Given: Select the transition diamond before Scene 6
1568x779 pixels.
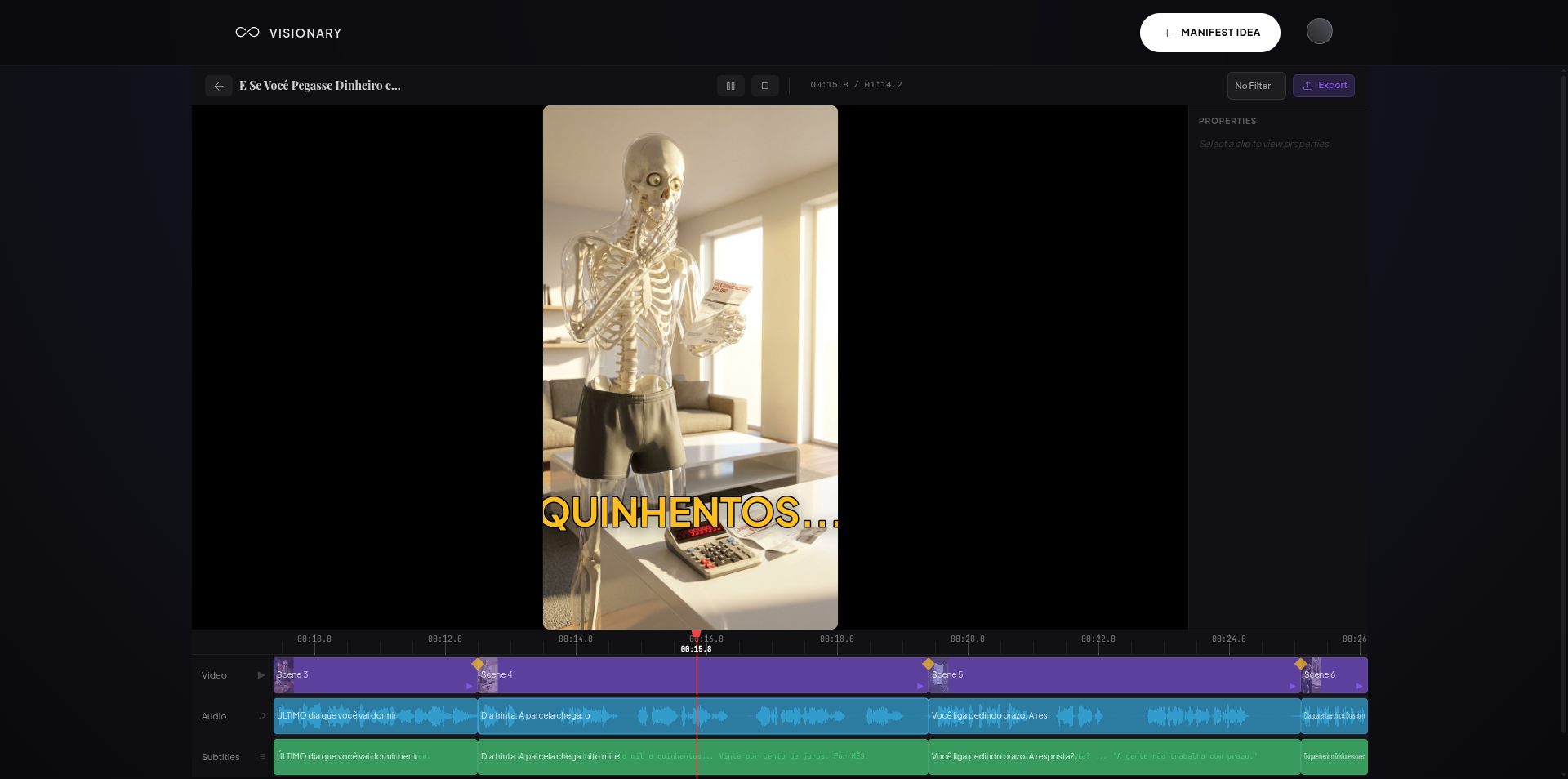Looking at the screenshot, I should tap(1300, 664).
